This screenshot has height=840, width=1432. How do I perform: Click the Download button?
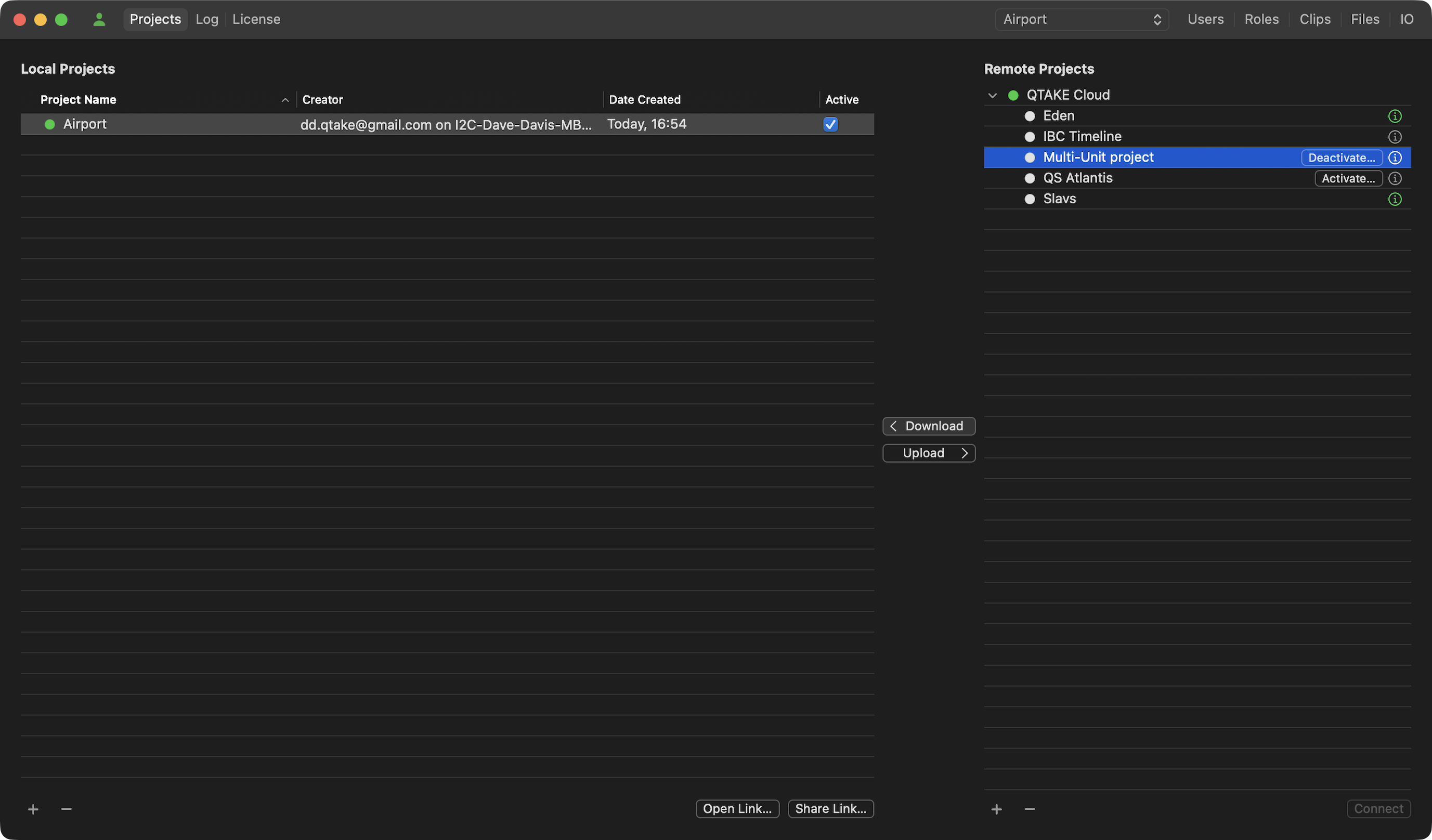(x=929, y=426)
